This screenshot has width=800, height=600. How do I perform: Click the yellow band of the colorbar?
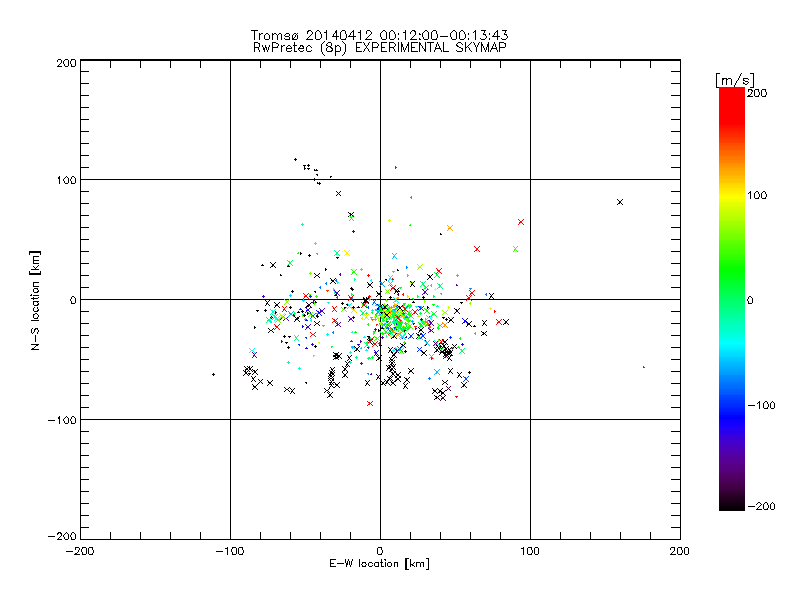tap(732, 195)
